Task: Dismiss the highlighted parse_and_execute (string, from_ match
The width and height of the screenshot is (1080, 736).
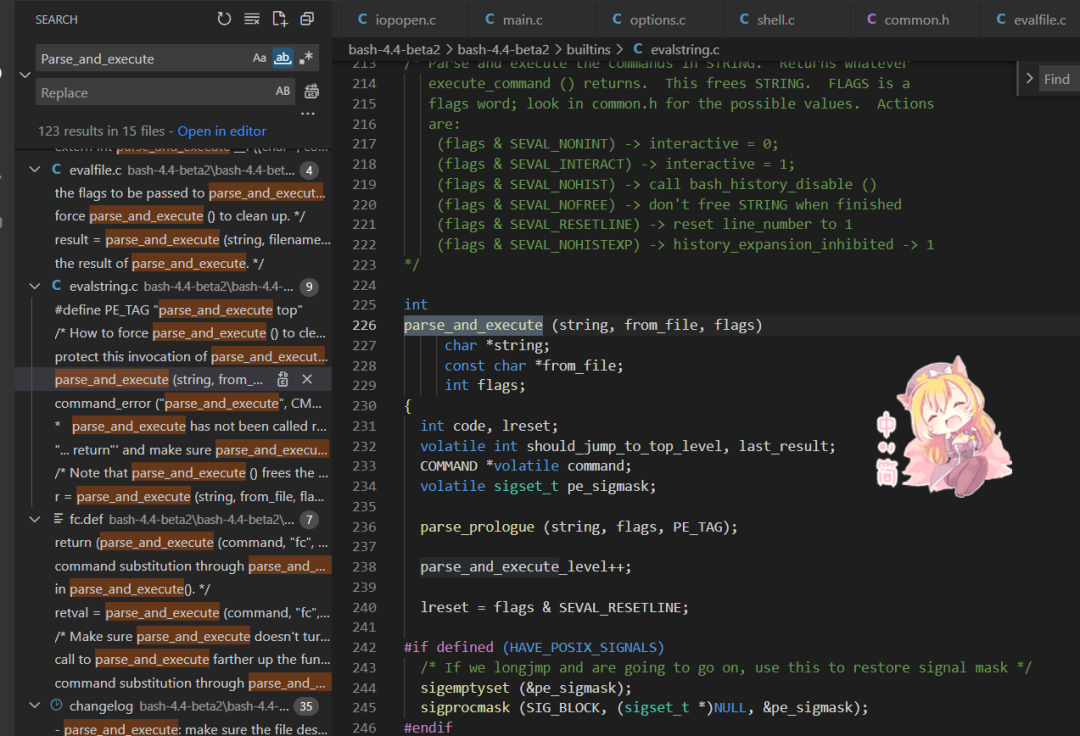Action: (x=307, y=379)
